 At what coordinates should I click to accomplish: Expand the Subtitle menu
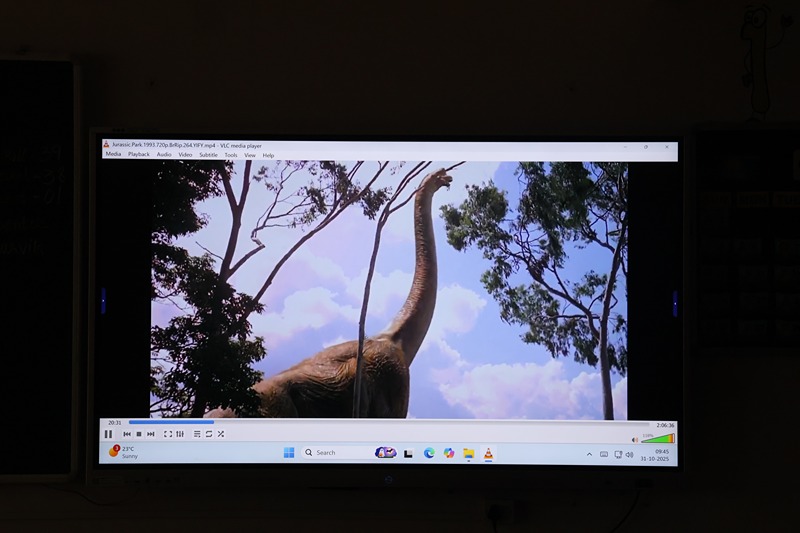click(x=208, y=155)
